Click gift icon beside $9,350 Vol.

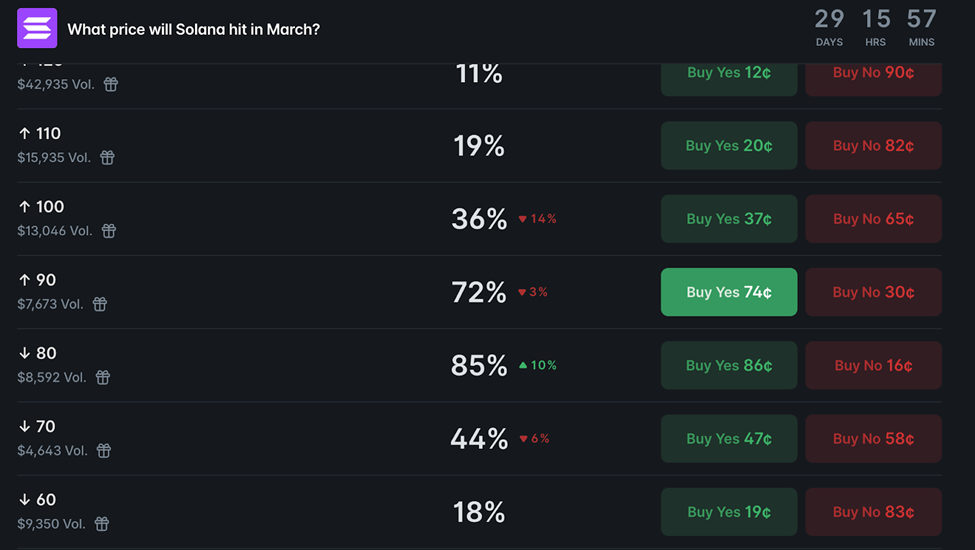[101, 524]
